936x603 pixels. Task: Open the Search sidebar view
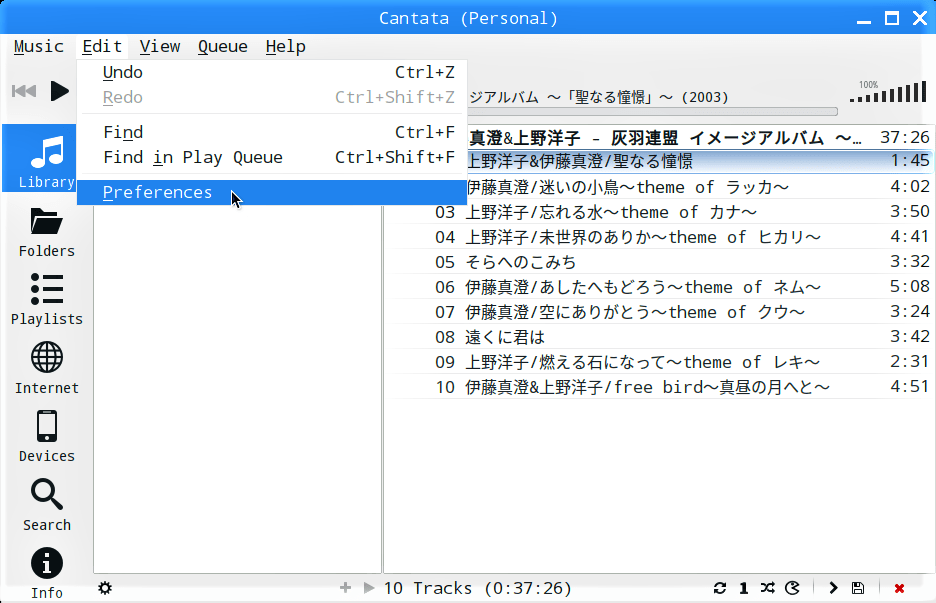point(47,505)
